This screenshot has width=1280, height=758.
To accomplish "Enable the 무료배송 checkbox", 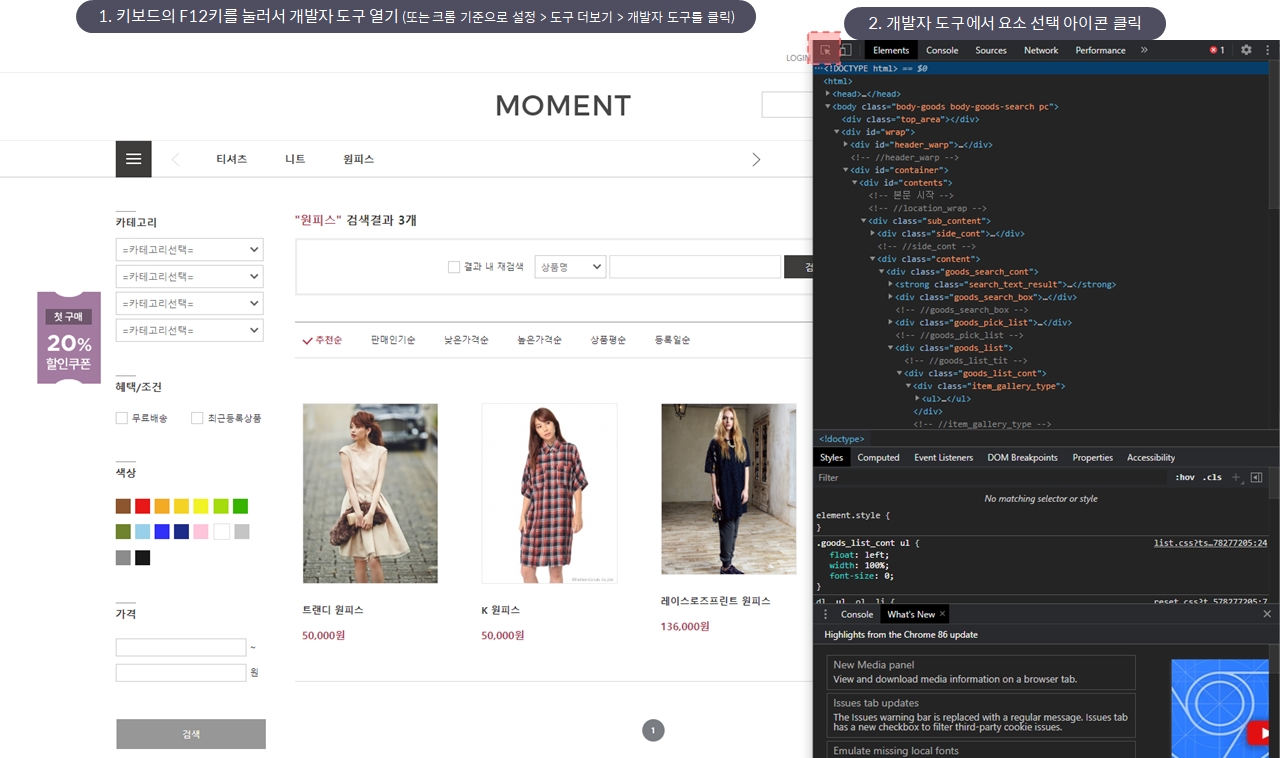I will 122,418.
